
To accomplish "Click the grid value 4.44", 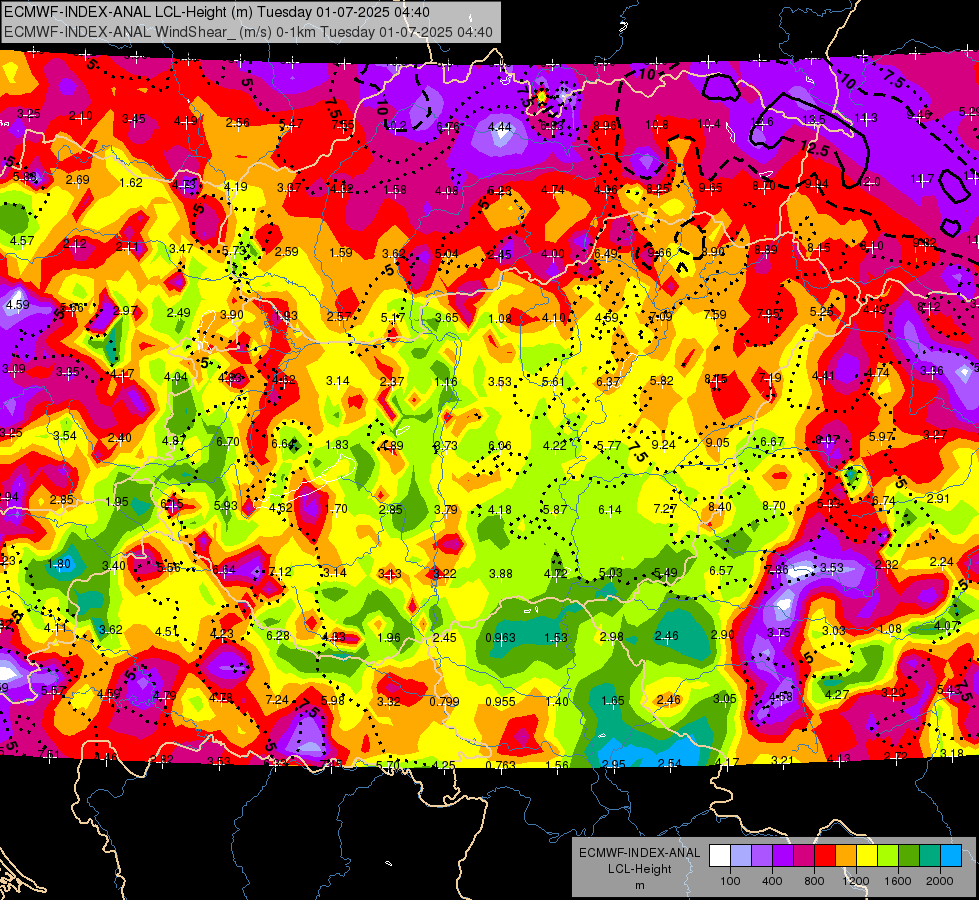I will (499, 127).
